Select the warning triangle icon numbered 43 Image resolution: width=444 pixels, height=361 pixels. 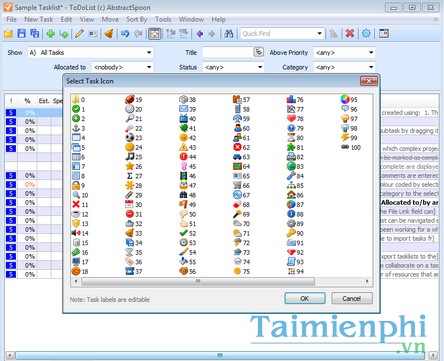[183, 147]
